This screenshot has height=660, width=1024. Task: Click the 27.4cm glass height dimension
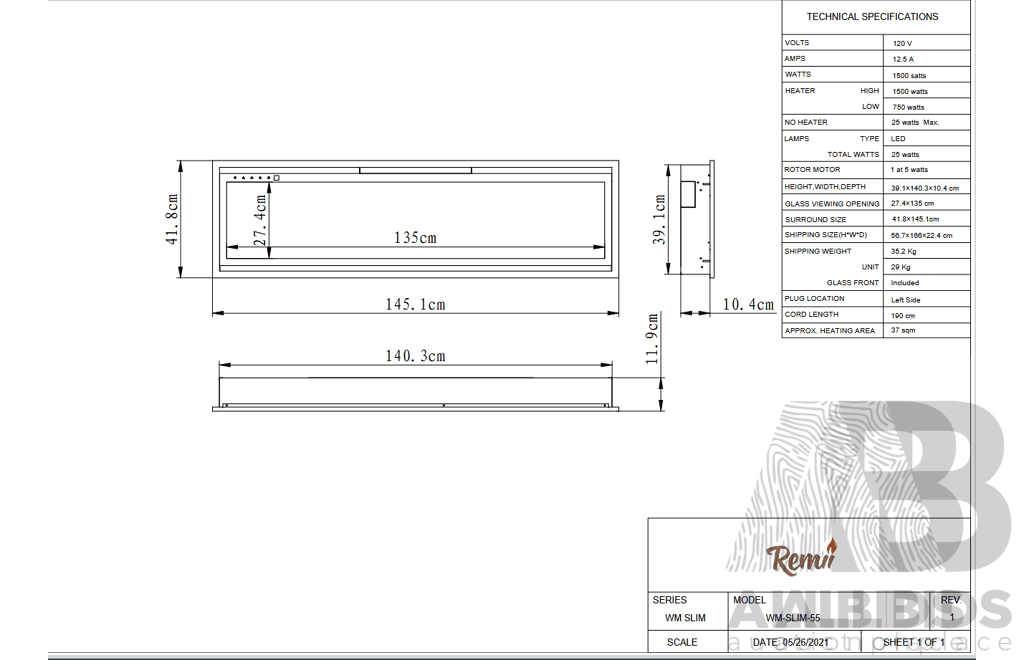[x=260, y=221]
